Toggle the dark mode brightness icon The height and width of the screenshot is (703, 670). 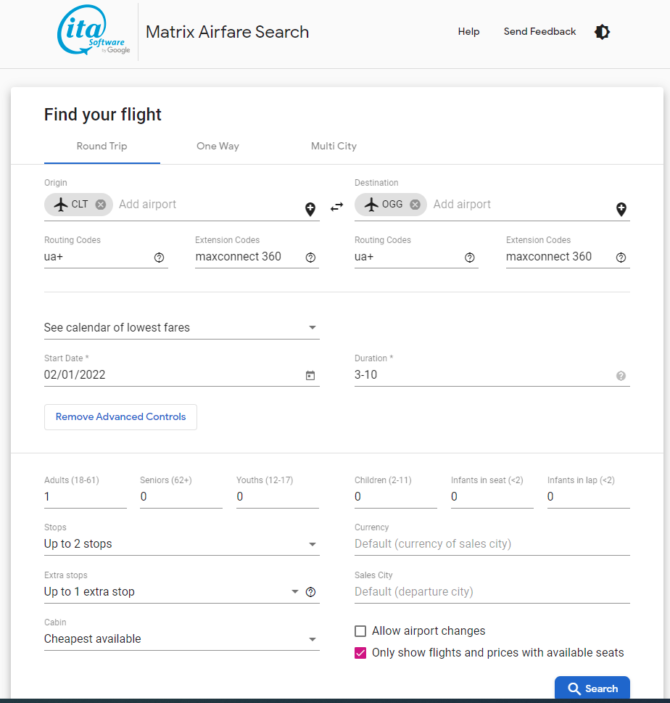[x=602, y=32]
